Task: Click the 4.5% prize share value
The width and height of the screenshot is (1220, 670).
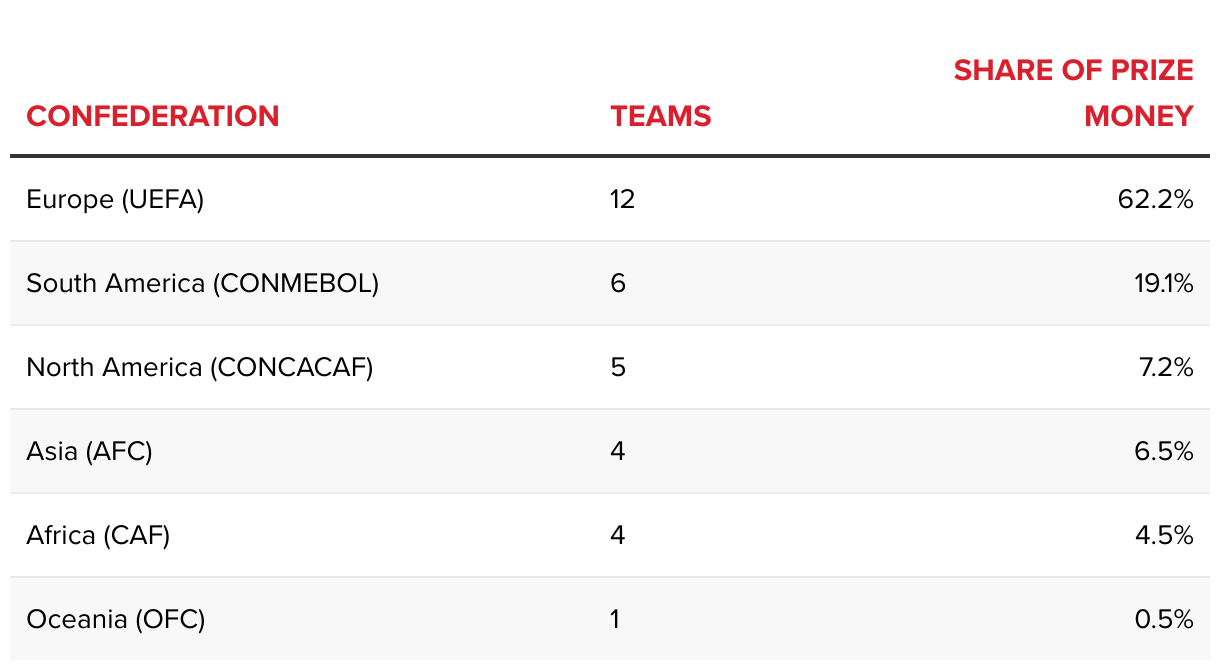Action: click(x=1164, y=536)
